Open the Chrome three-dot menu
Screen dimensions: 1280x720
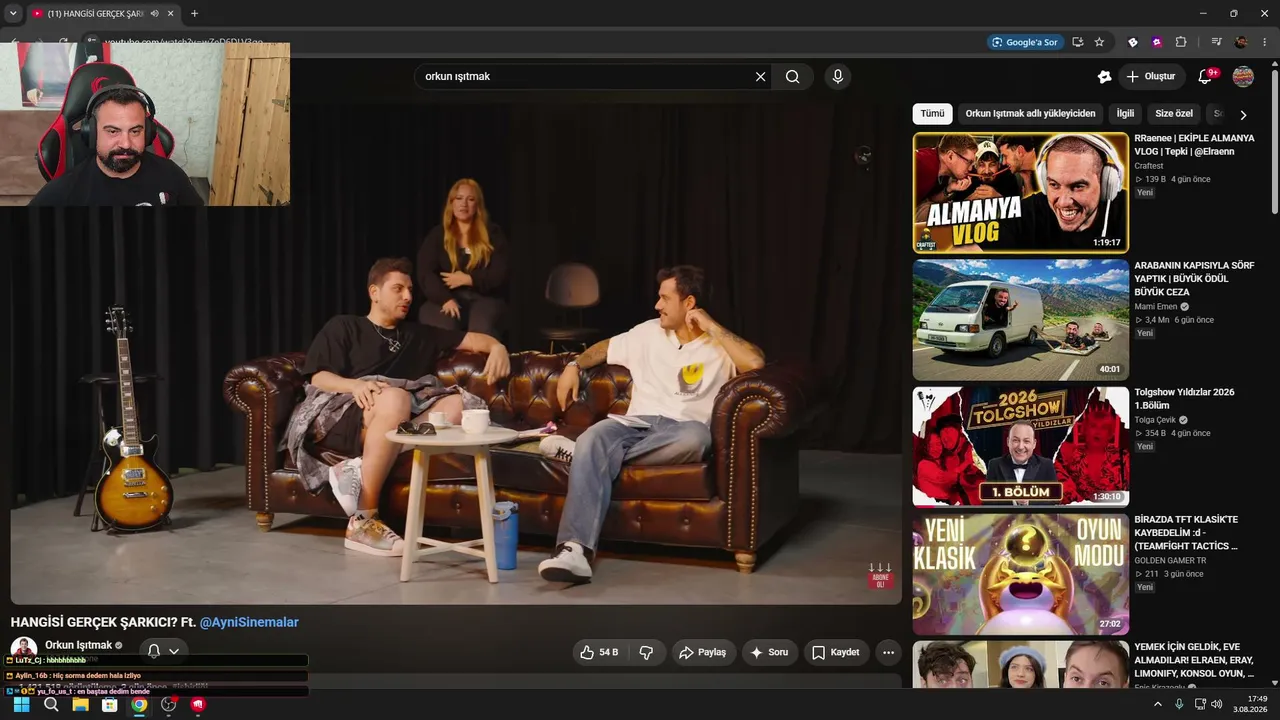[1265, 42]
